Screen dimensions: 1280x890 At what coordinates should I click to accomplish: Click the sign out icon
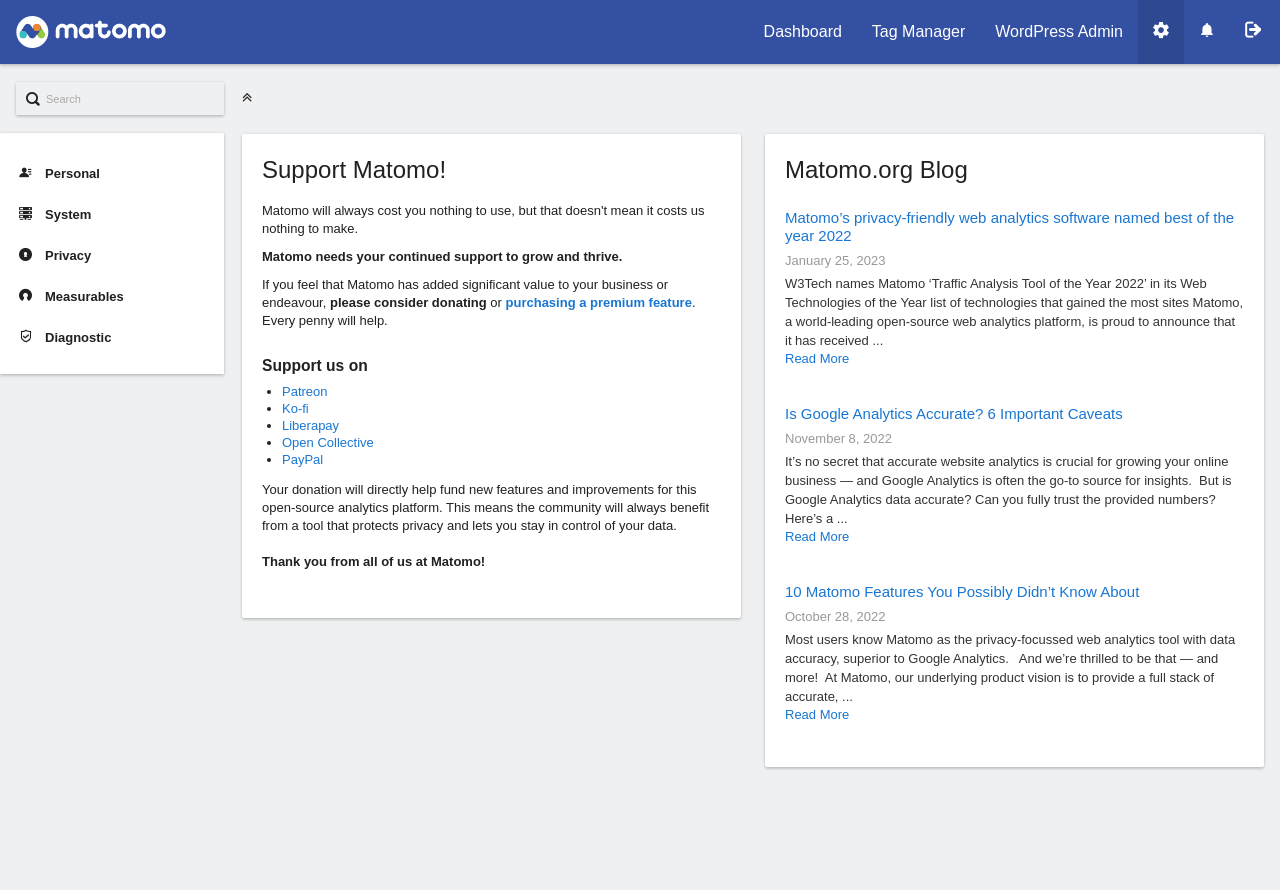point(1253,31)
